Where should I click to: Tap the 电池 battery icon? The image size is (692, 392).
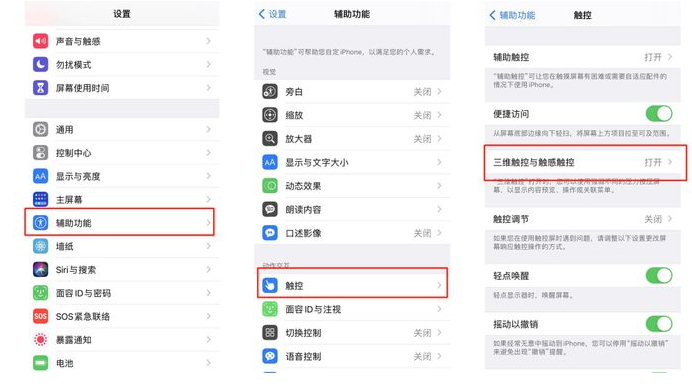(41, 363)
